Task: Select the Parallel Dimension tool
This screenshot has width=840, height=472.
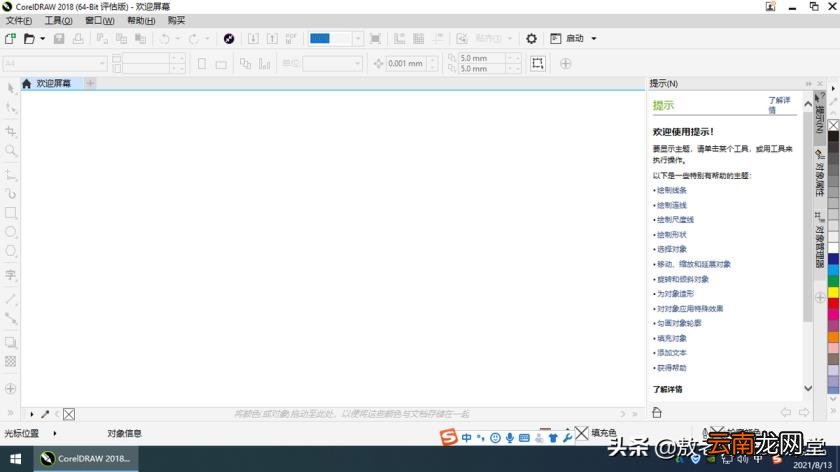Action: coord(11,299)
